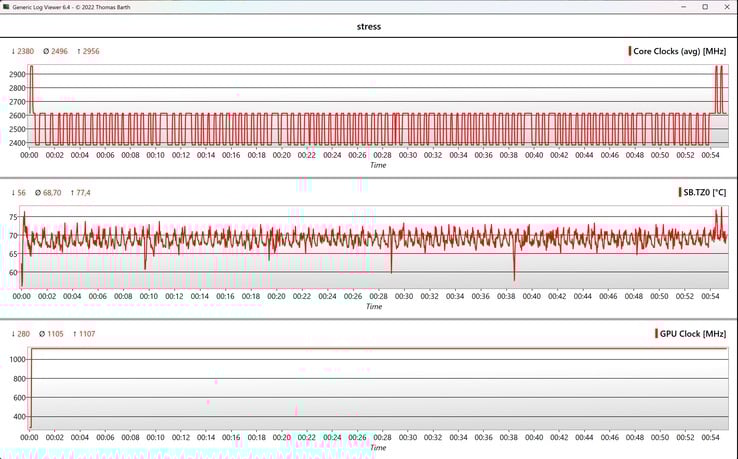Select the GPU Clock maximum value 1107
This screenshot has height=459, width=738.
pos(87,334)
